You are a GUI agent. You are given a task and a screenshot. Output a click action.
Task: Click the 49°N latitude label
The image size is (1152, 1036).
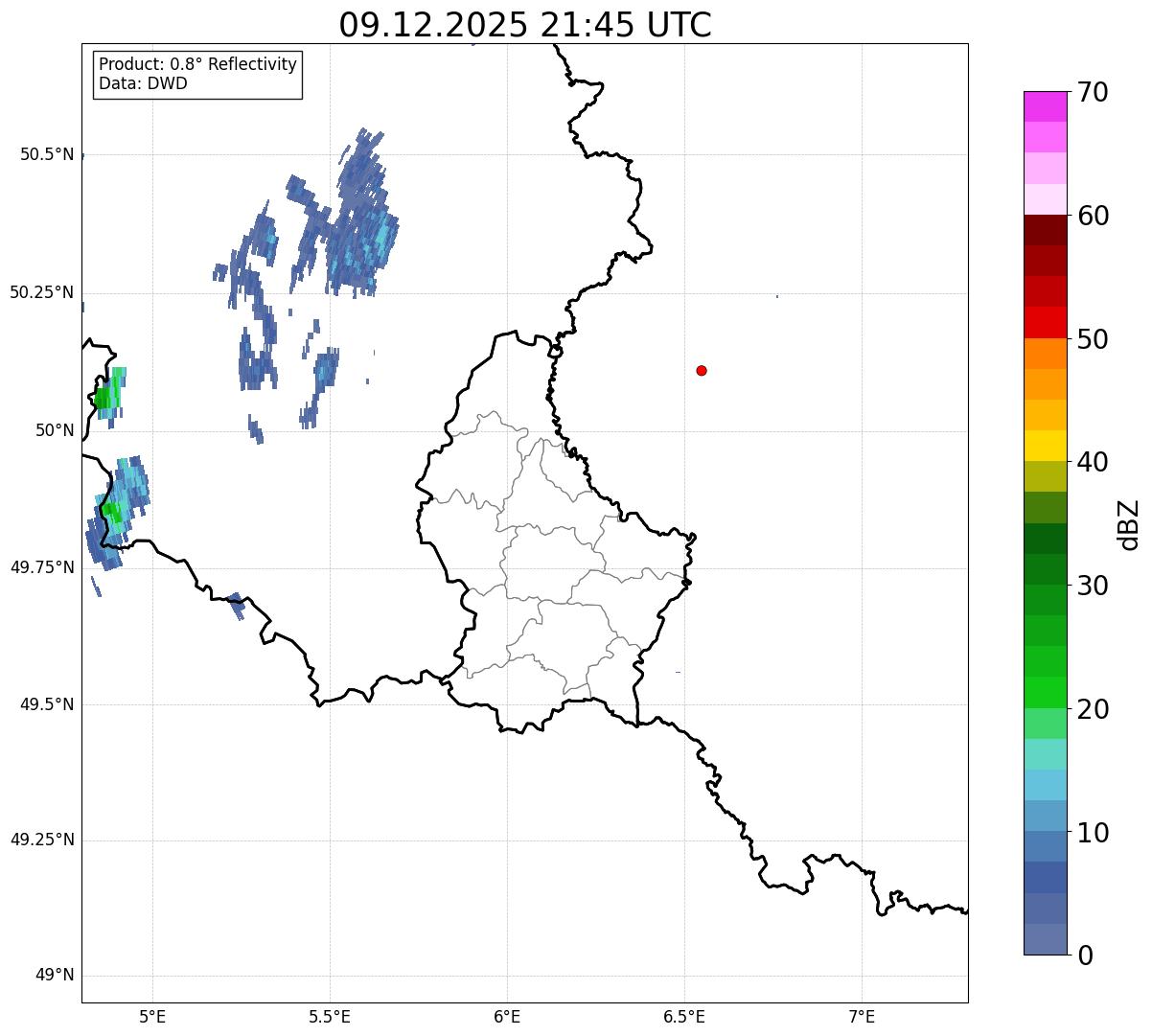[55, 976]
